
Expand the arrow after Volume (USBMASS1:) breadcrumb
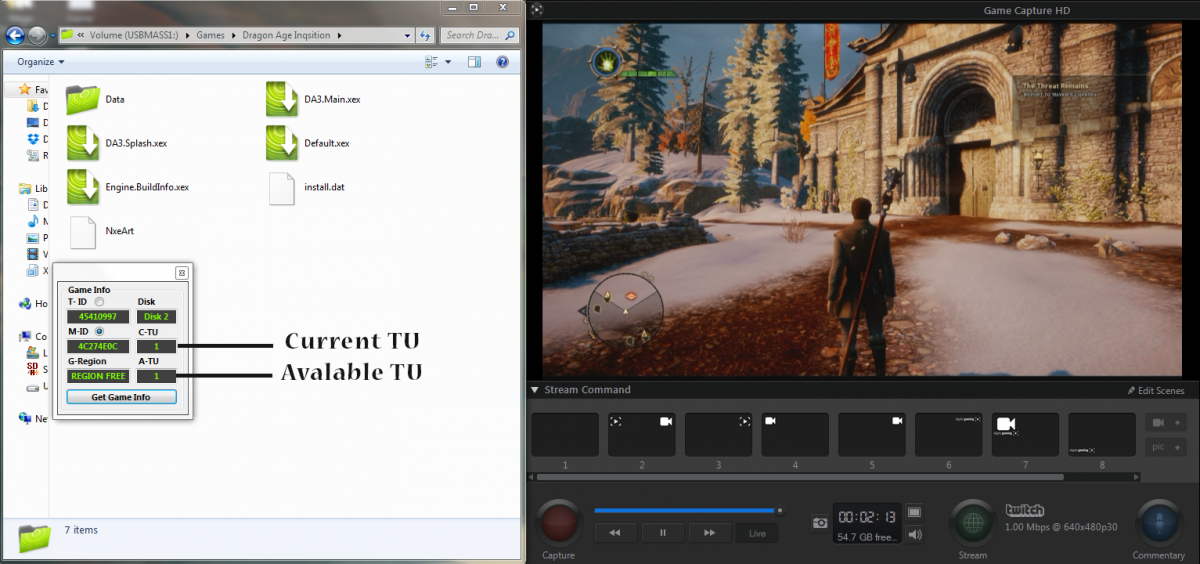tap(189, 35)
